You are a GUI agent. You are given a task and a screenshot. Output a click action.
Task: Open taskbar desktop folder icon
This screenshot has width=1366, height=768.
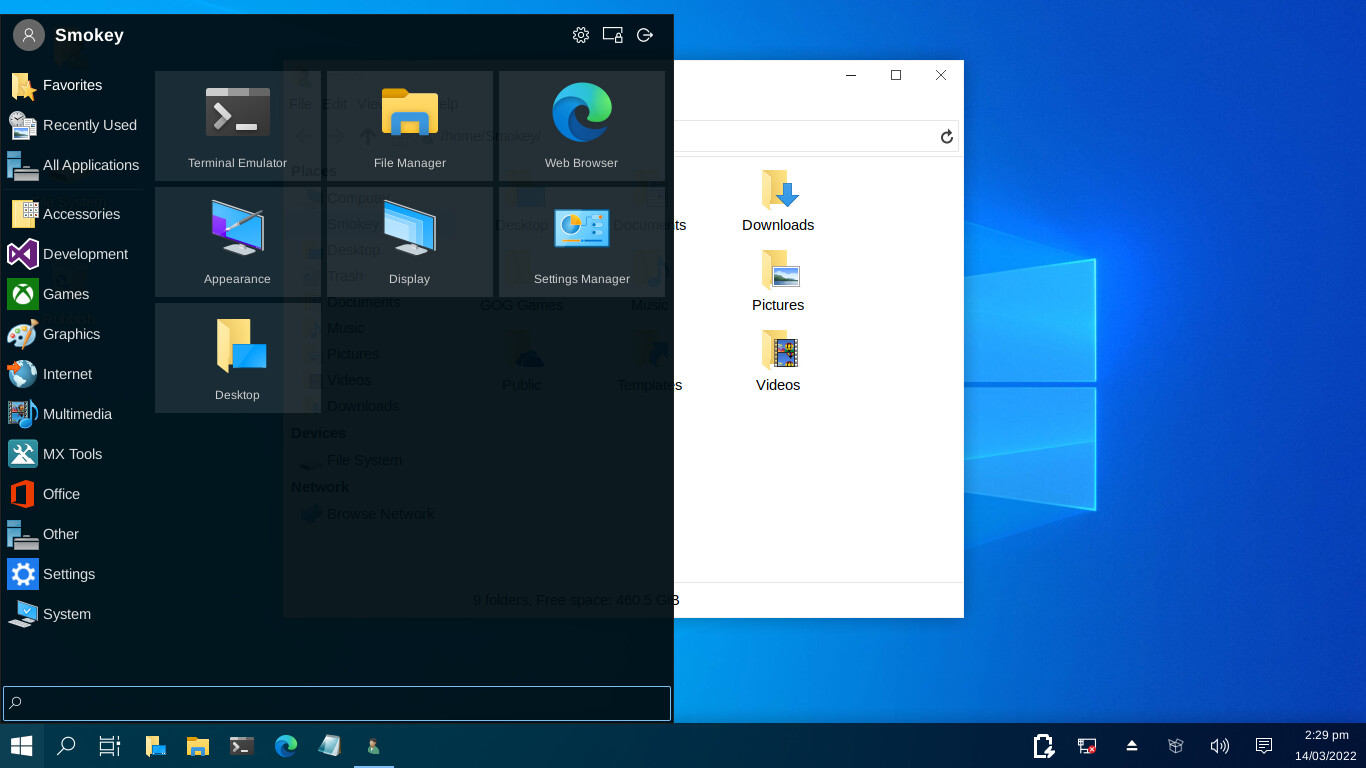coord(155,746)
